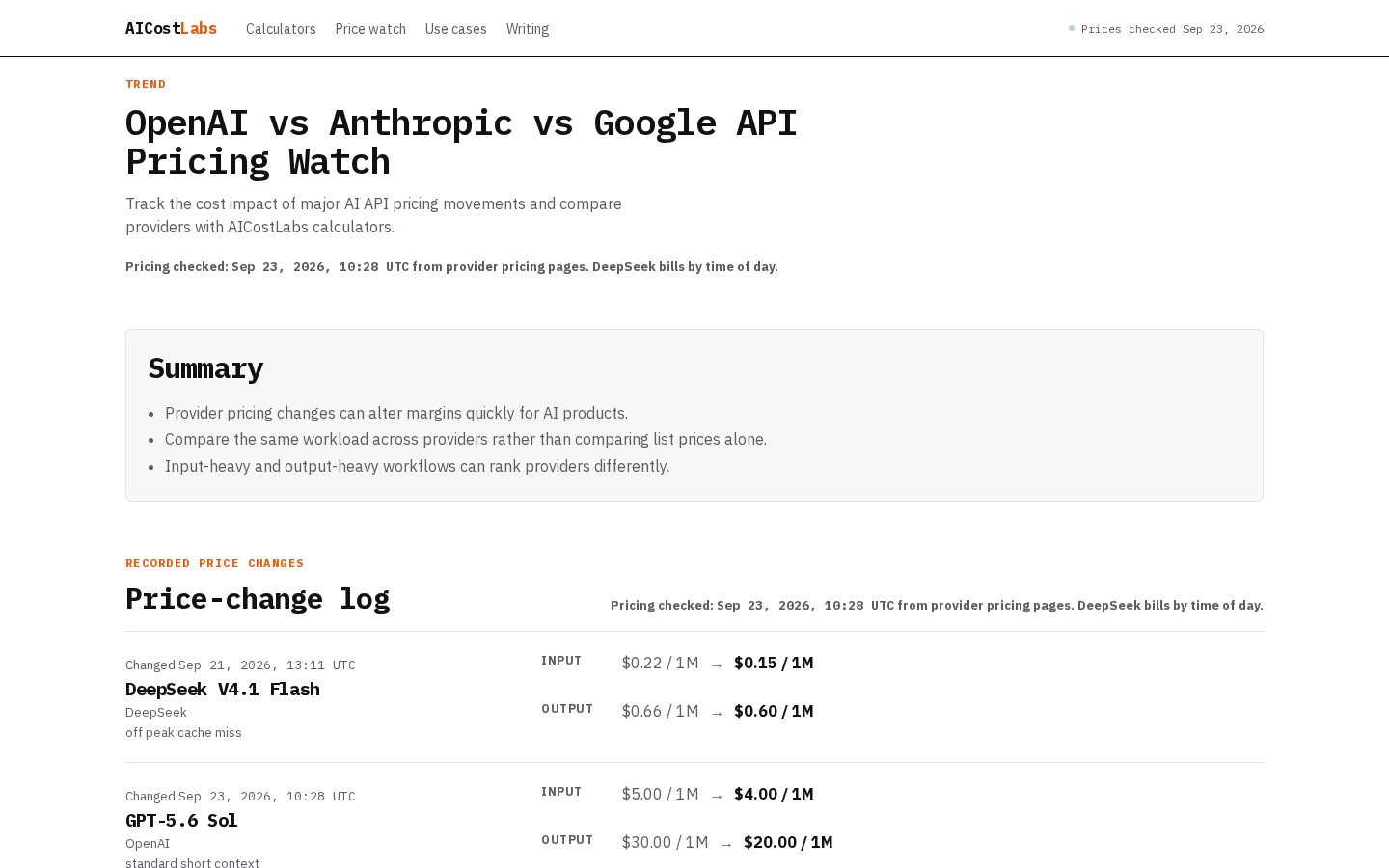The image size is (1389, 868).
Task: Click the arrow in DeepSeek output price row
Action: pos(717,713)
